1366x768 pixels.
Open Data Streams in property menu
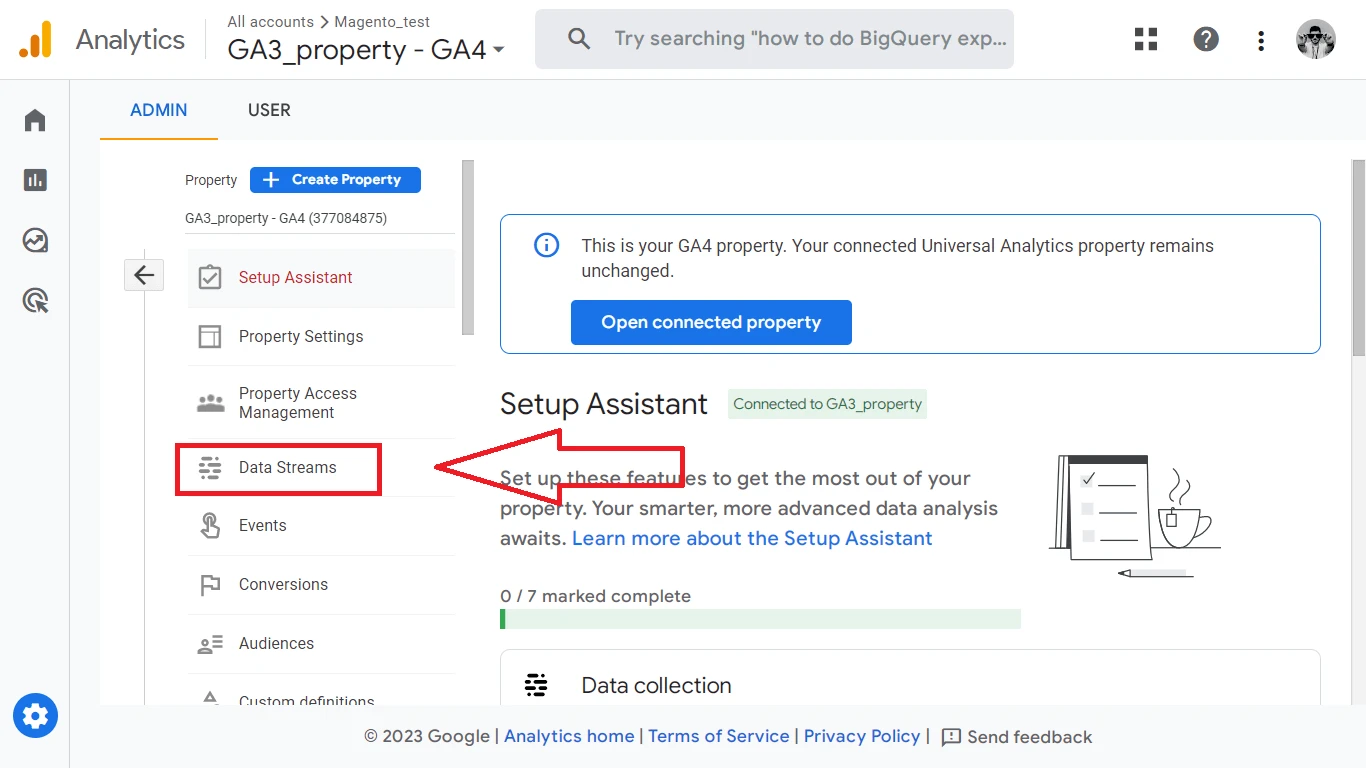[x=287, y=468]
